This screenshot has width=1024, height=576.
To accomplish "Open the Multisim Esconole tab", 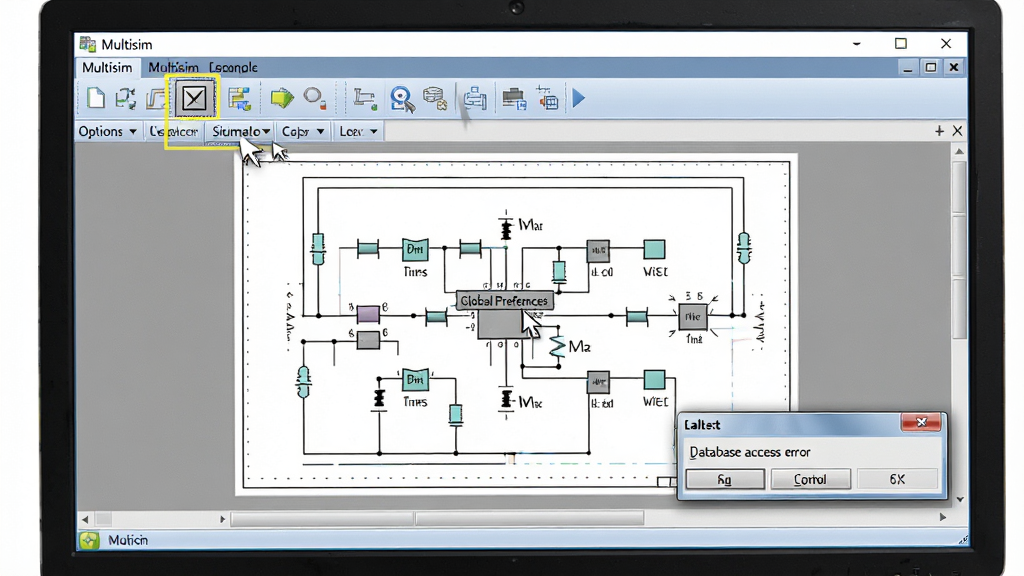I will (x=202, y=67).
